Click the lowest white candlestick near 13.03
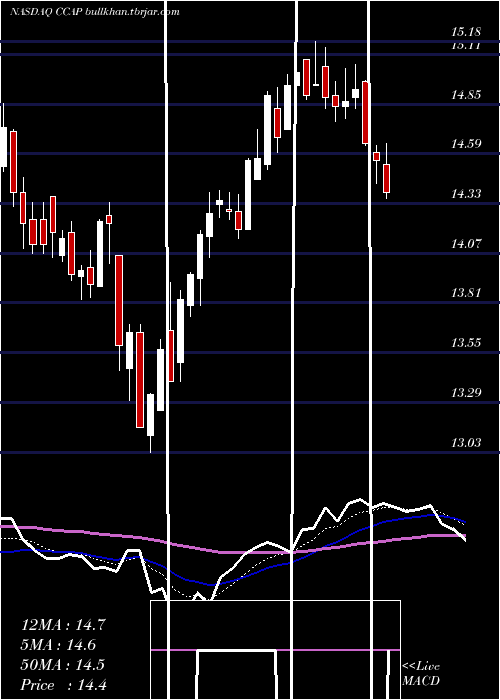 tap(150, 415)
